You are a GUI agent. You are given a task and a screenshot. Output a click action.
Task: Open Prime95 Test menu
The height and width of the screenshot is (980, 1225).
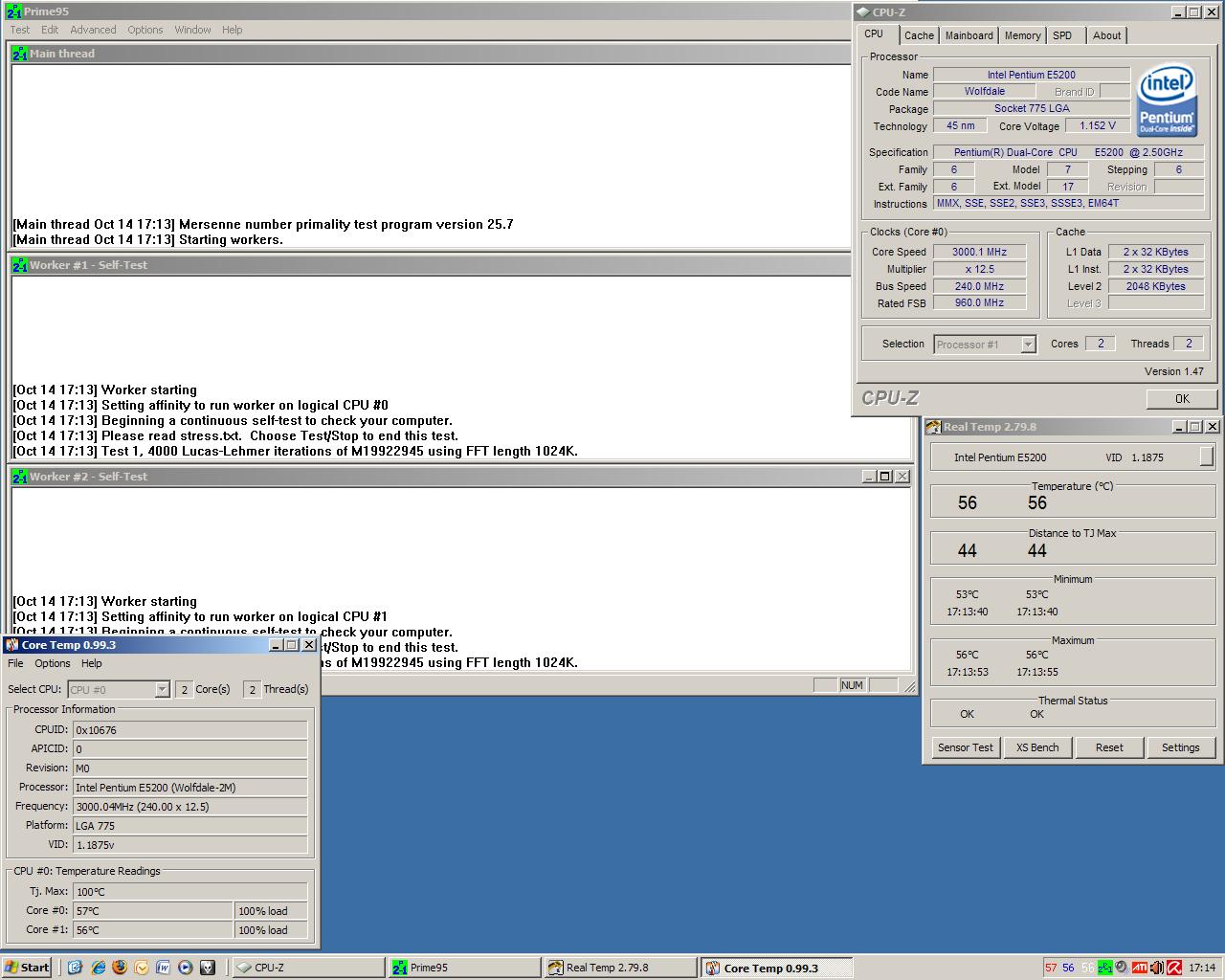20,30
